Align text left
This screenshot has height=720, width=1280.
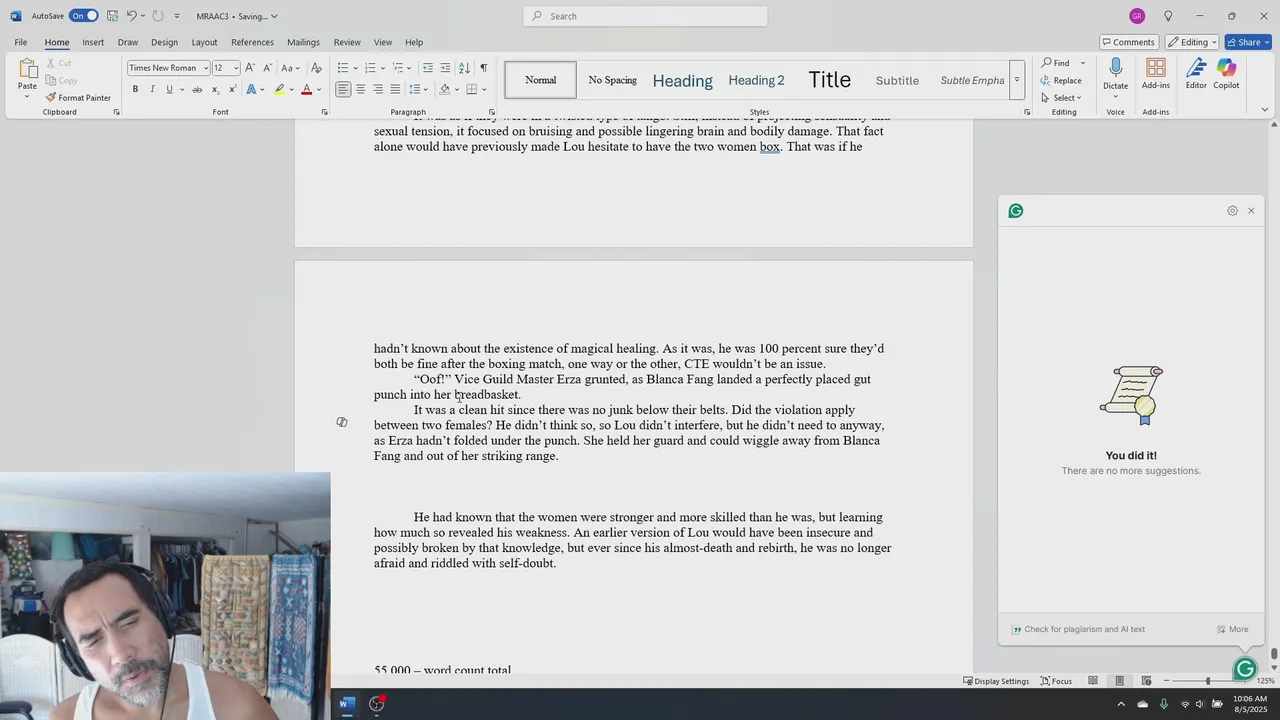coord(343,90)
